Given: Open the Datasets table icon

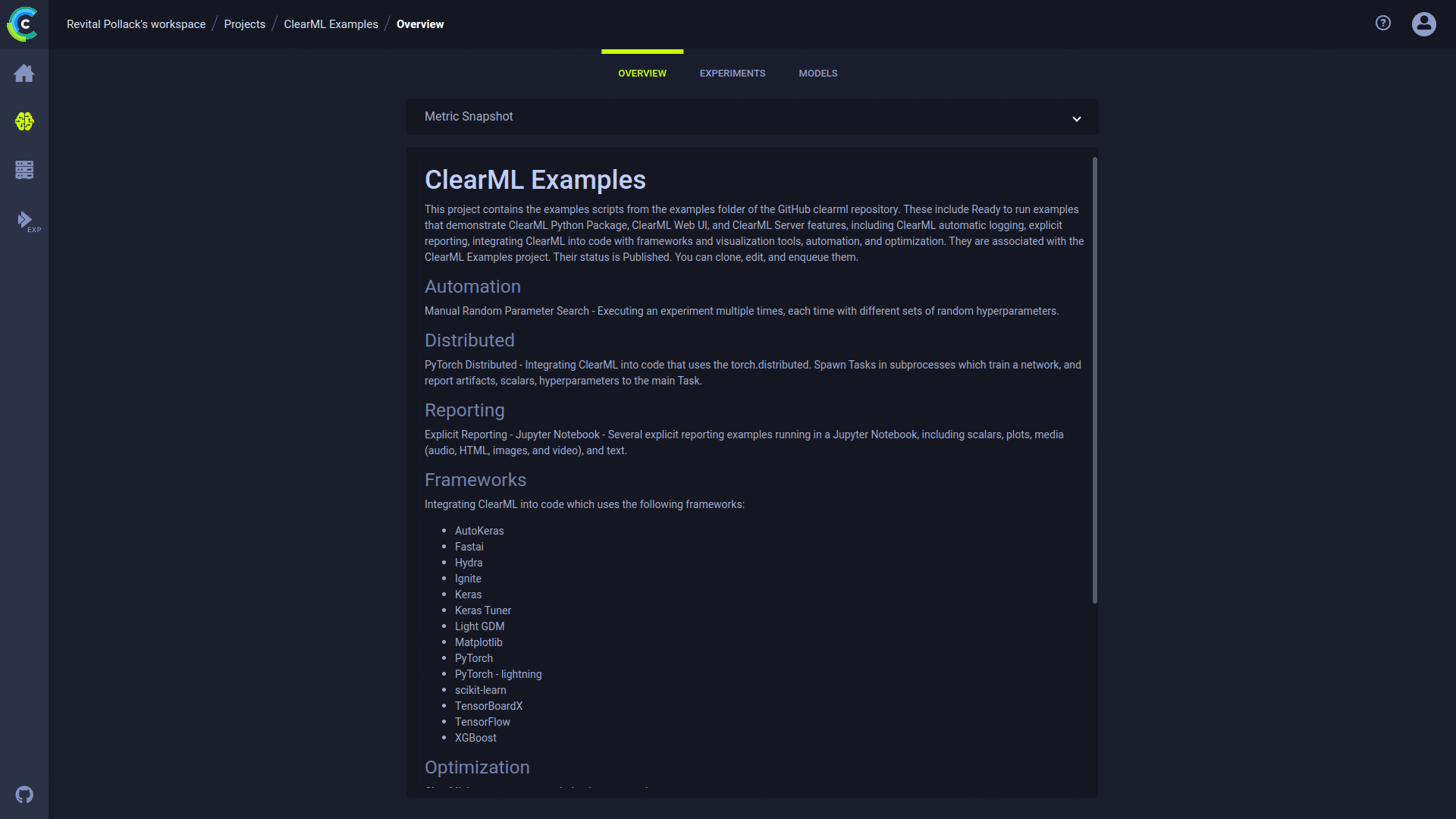Looking at the screenshot, I should 24,170.
